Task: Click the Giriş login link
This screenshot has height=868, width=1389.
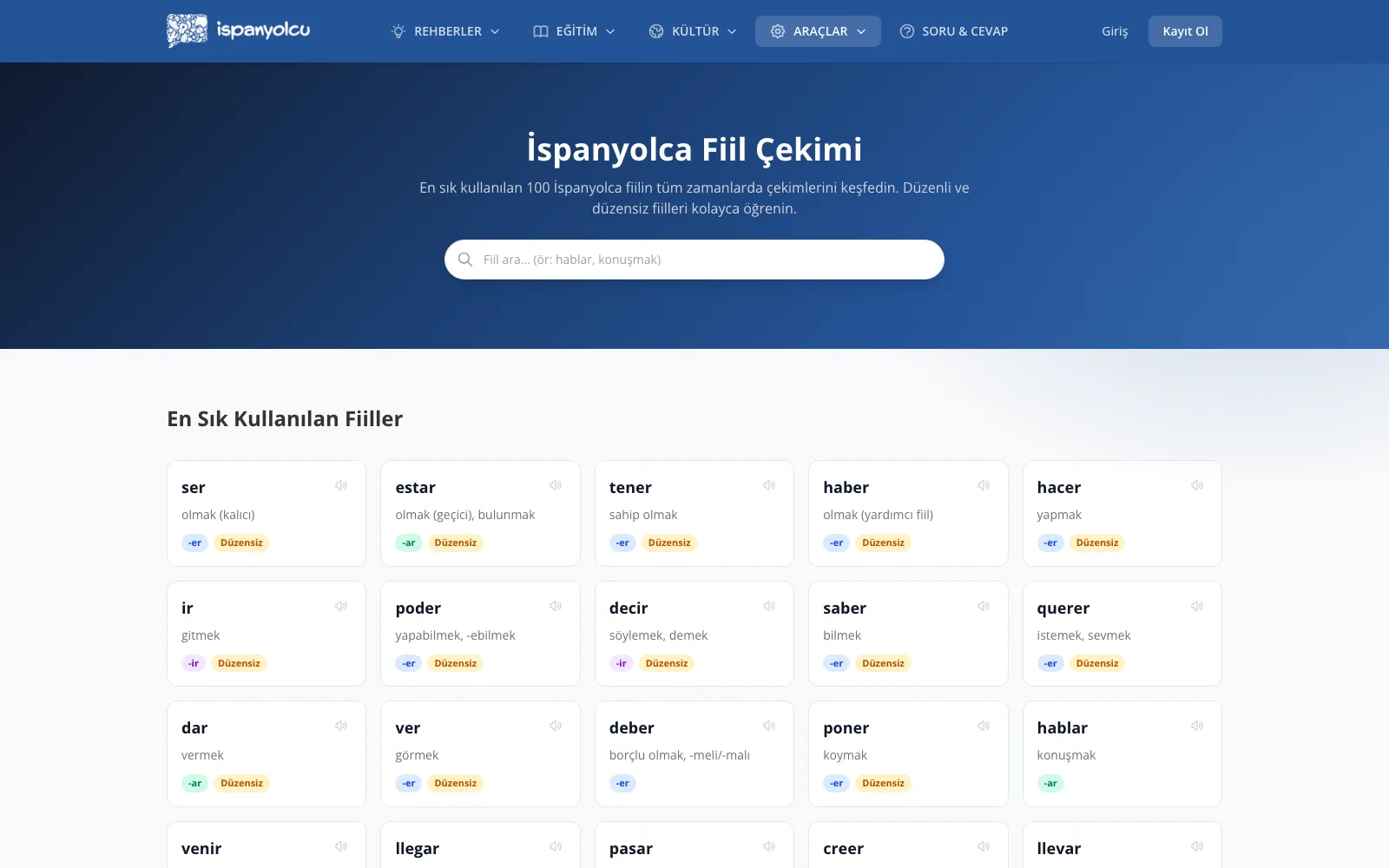Action: 1115,31
